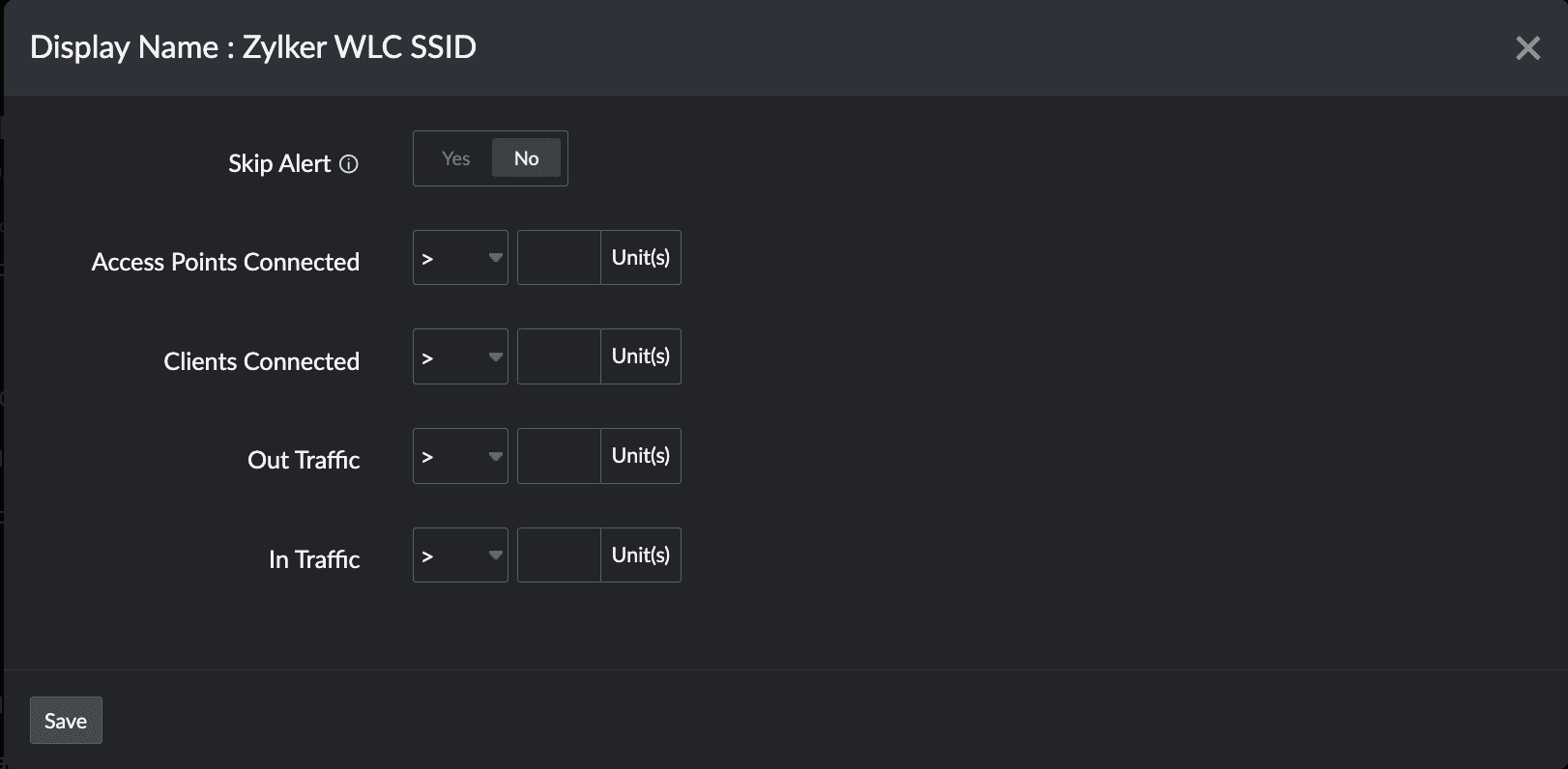Click the In Traffic threshold field
The width and height of the screenshot is (1568, 769).
coord(559,555)
